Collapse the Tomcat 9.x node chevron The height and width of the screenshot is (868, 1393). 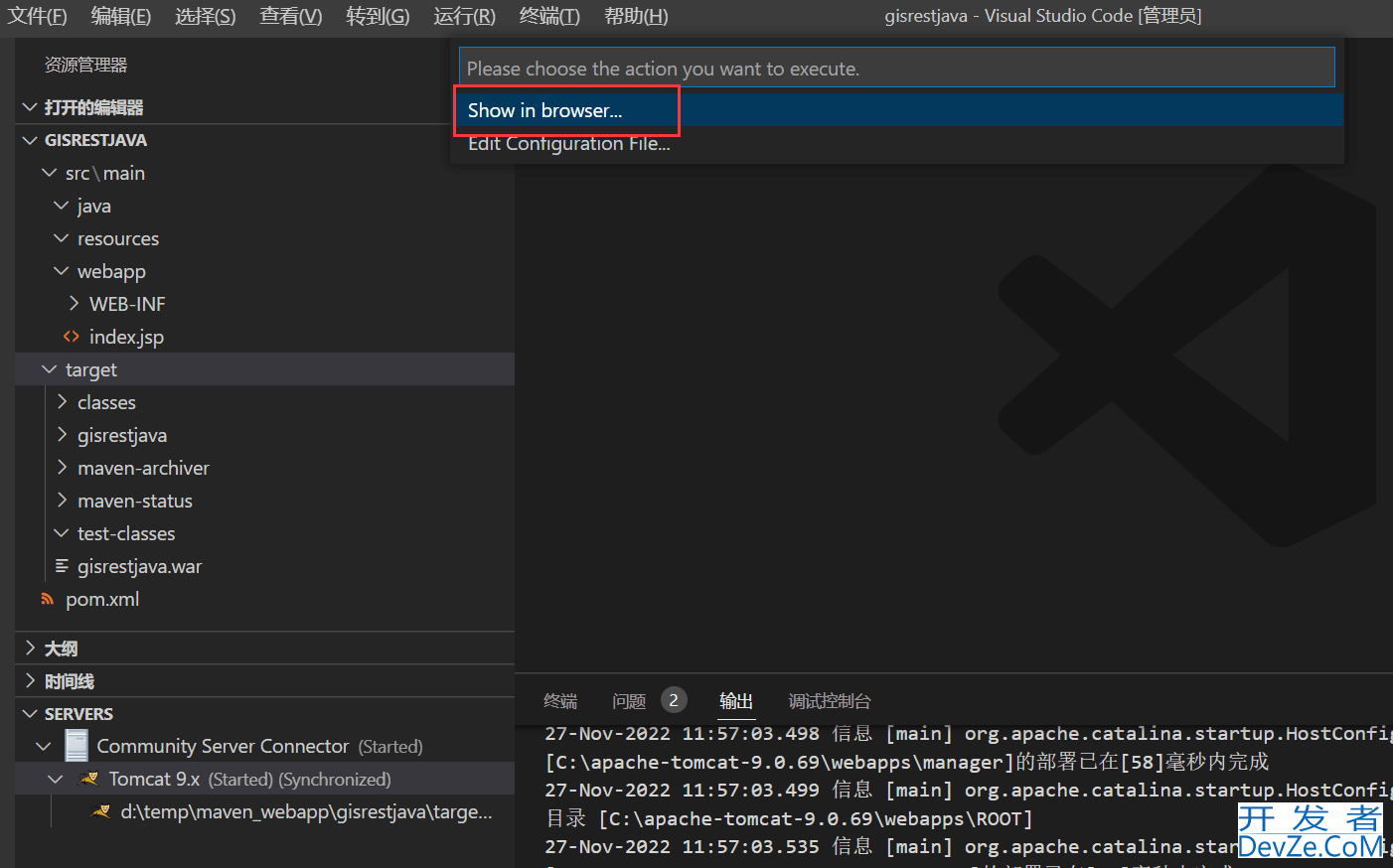(56, 780)
